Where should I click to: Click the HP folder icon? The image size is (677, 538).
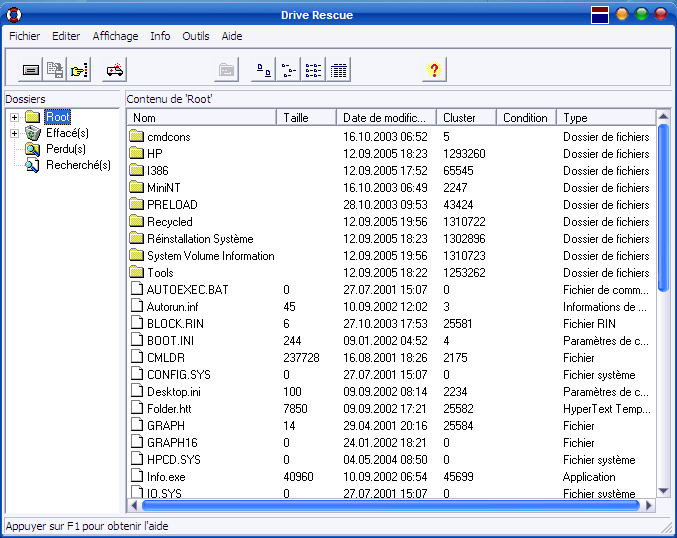point(136,153)
